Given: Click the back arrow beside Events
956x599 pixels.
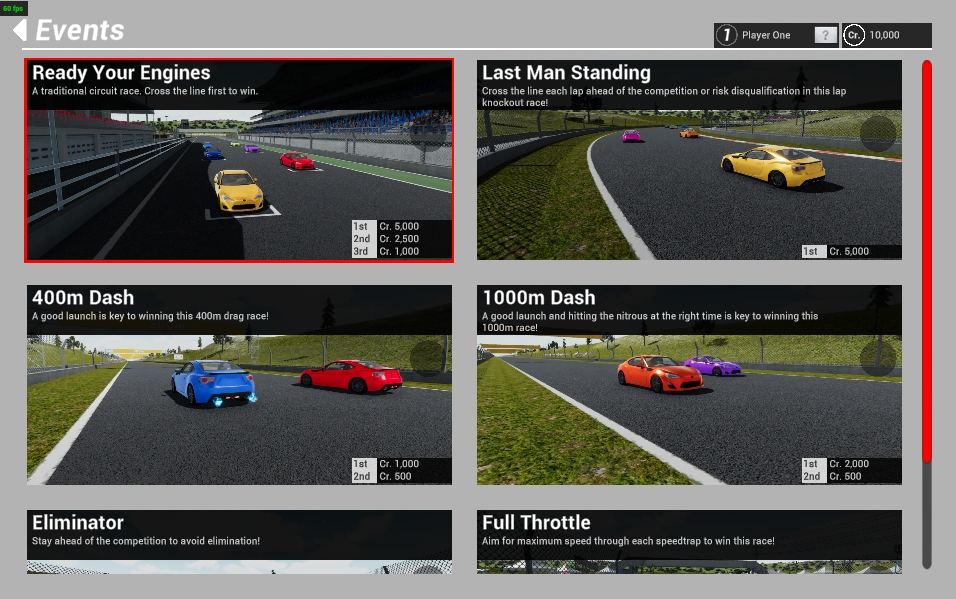Looking at the screenshot, I should point(19,30).
